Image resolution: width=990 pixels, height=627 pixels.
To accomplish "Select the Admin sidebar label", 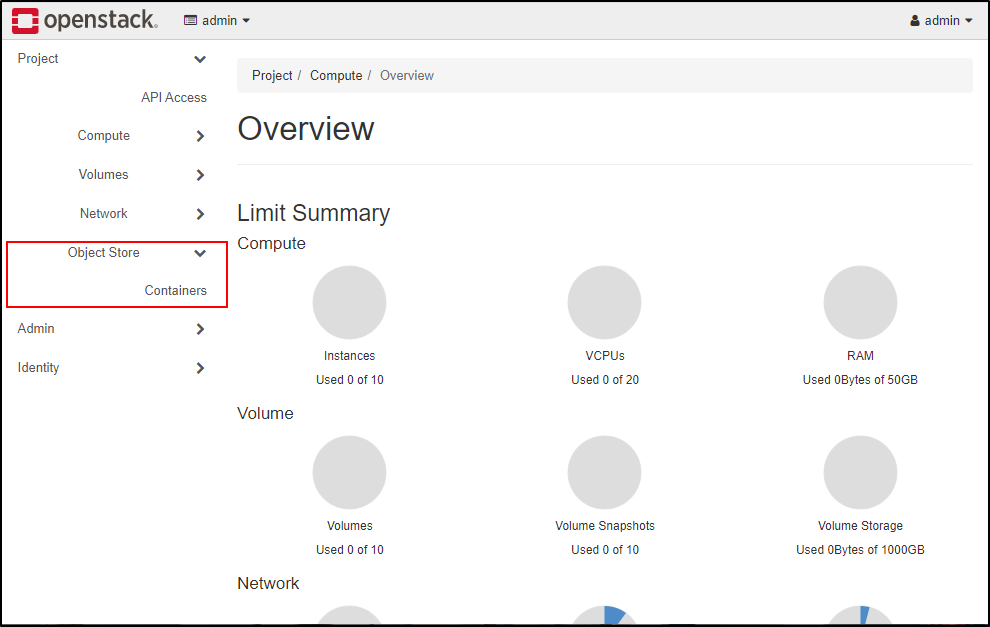I will [36, 328].
